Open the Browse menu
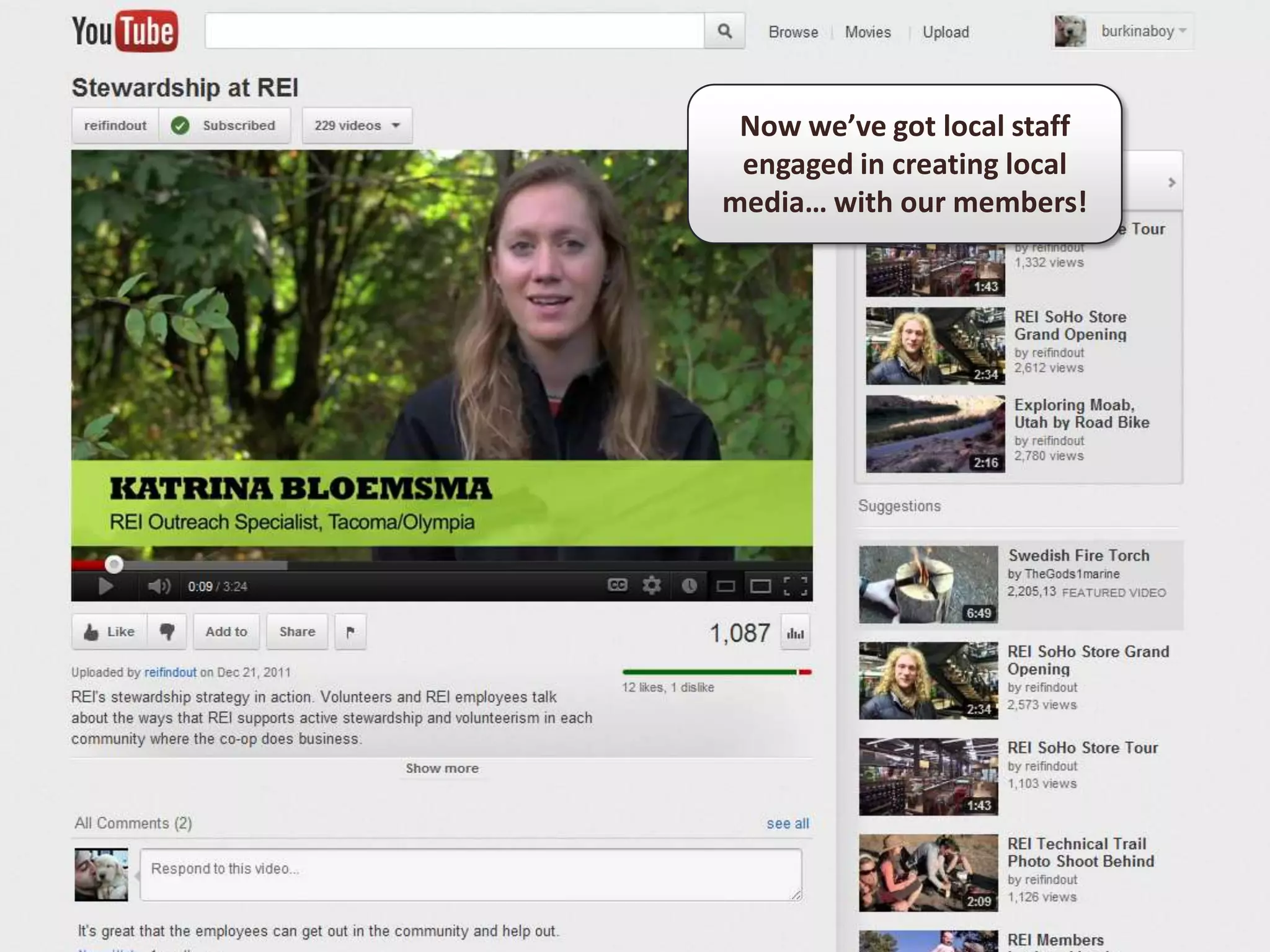The image size is (1270, 952). tap(793, 32)
